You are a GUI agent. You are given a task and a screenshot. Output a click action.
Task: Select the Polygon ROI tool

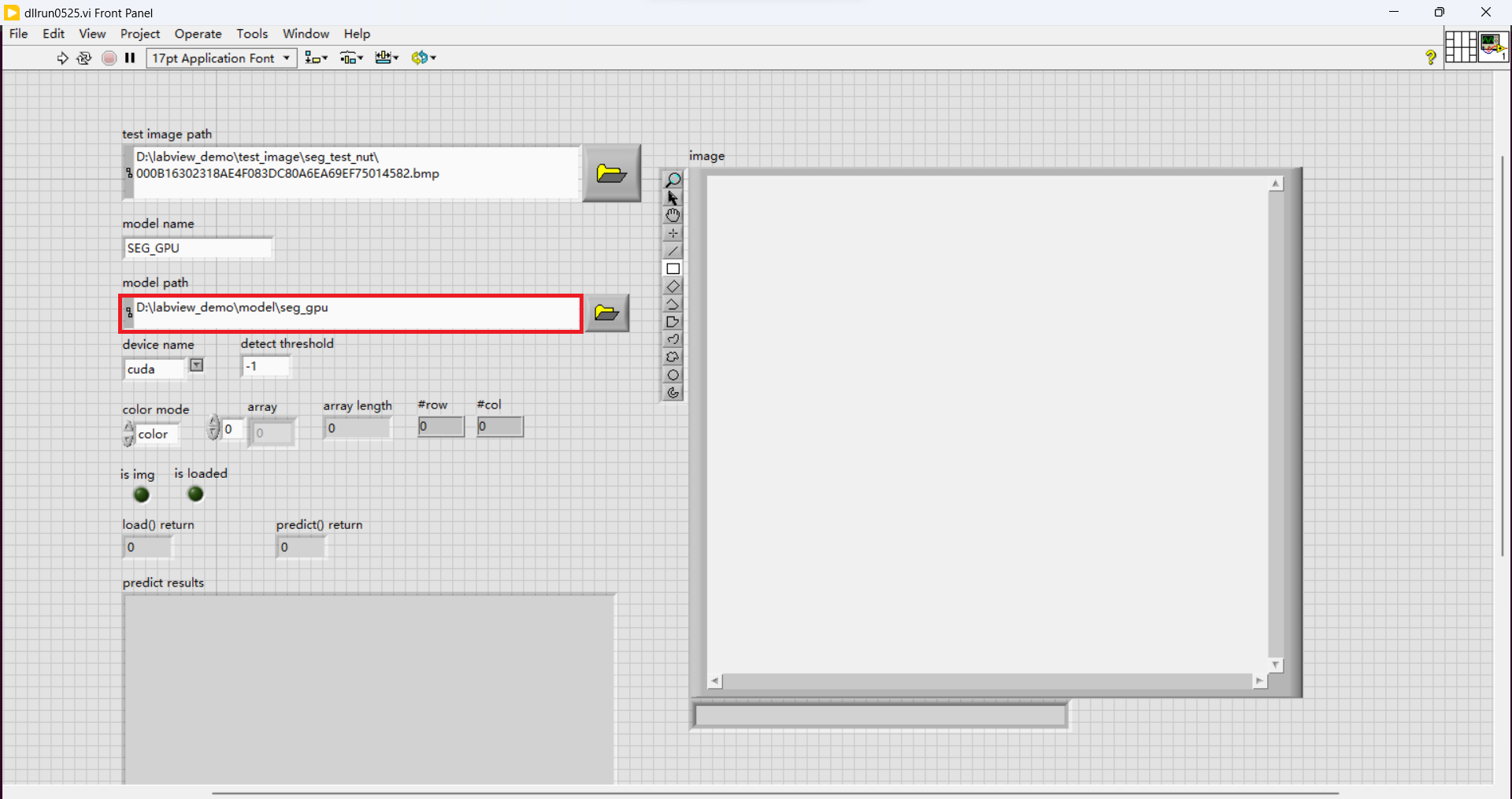tap(673, 322)
